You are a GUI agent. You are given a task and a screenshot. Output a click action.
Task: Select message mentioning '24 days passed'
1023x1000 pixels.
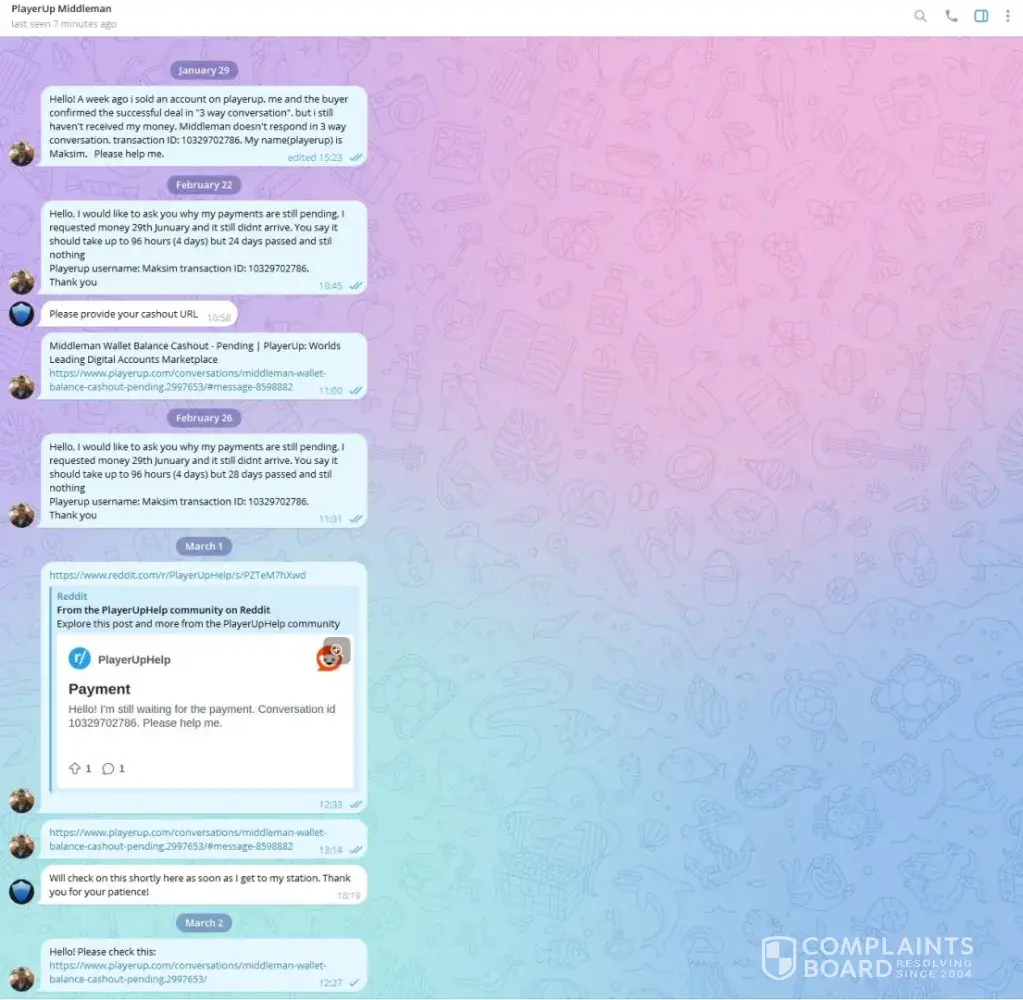(203, 247)
